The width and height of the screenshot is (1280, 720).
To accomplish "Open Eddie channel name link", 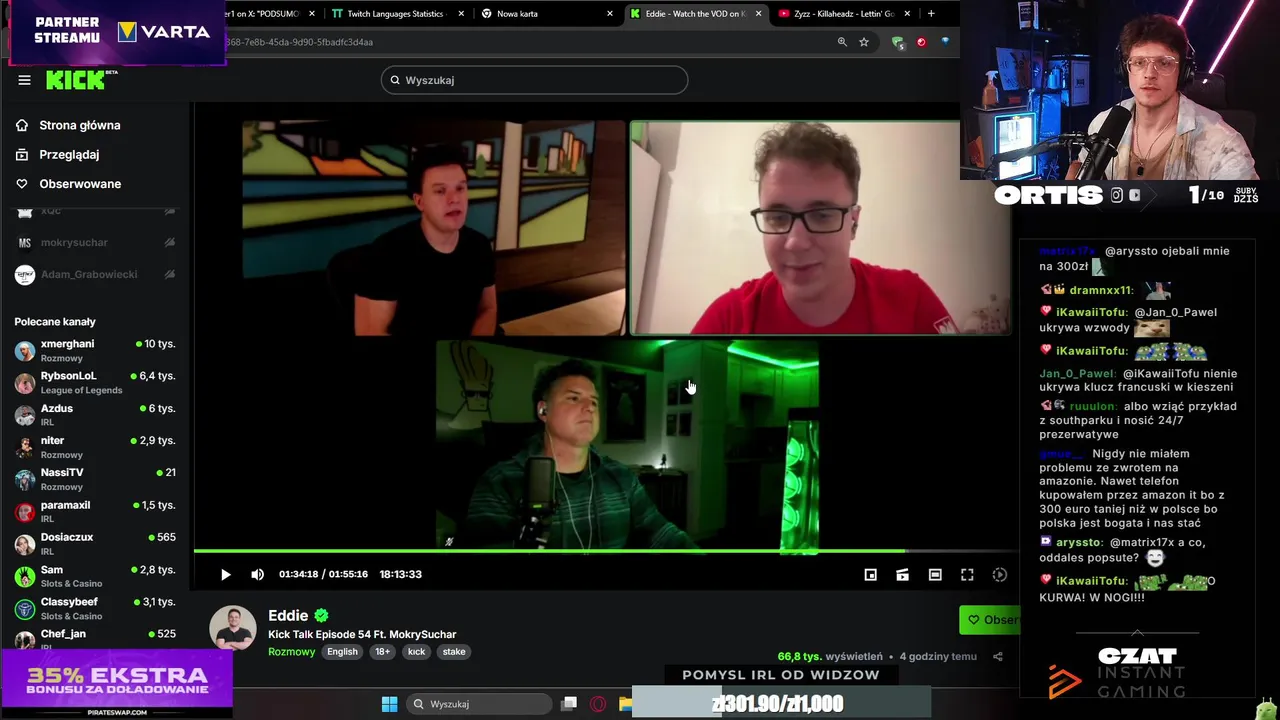I will (288, 615).
